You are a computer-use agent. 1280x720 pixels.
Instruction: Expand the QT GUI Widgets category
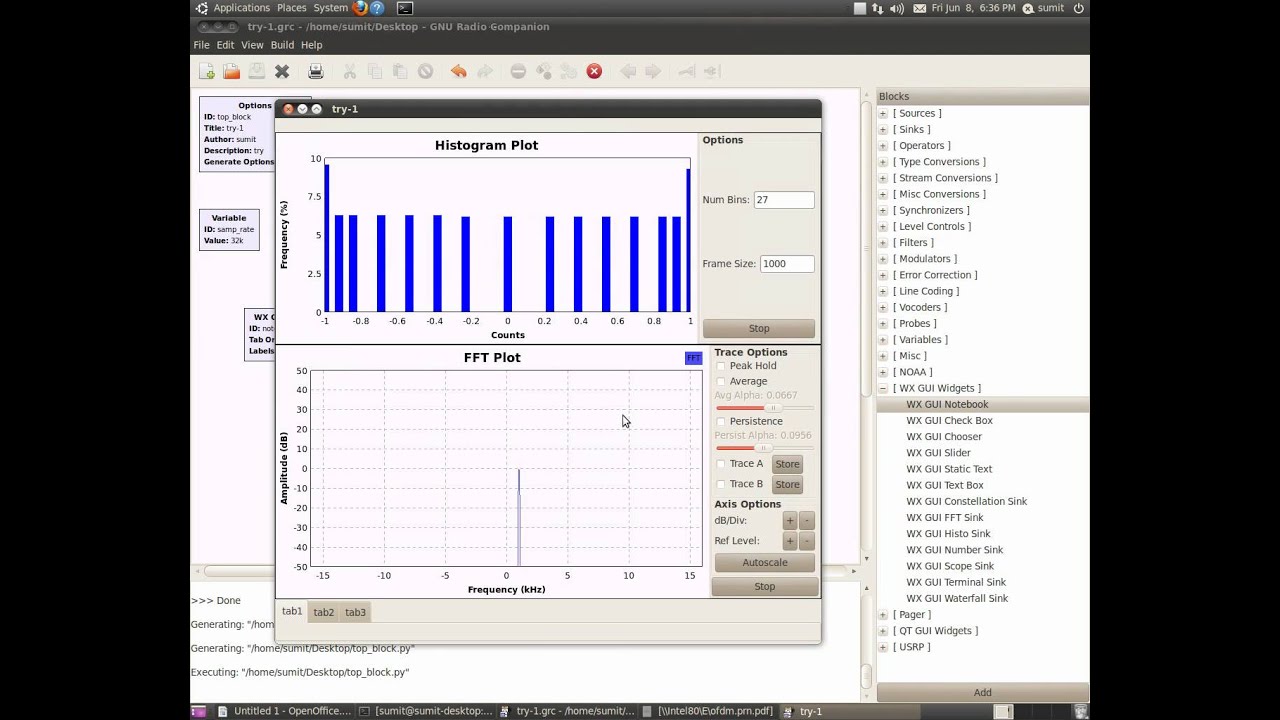click(883, 631)
